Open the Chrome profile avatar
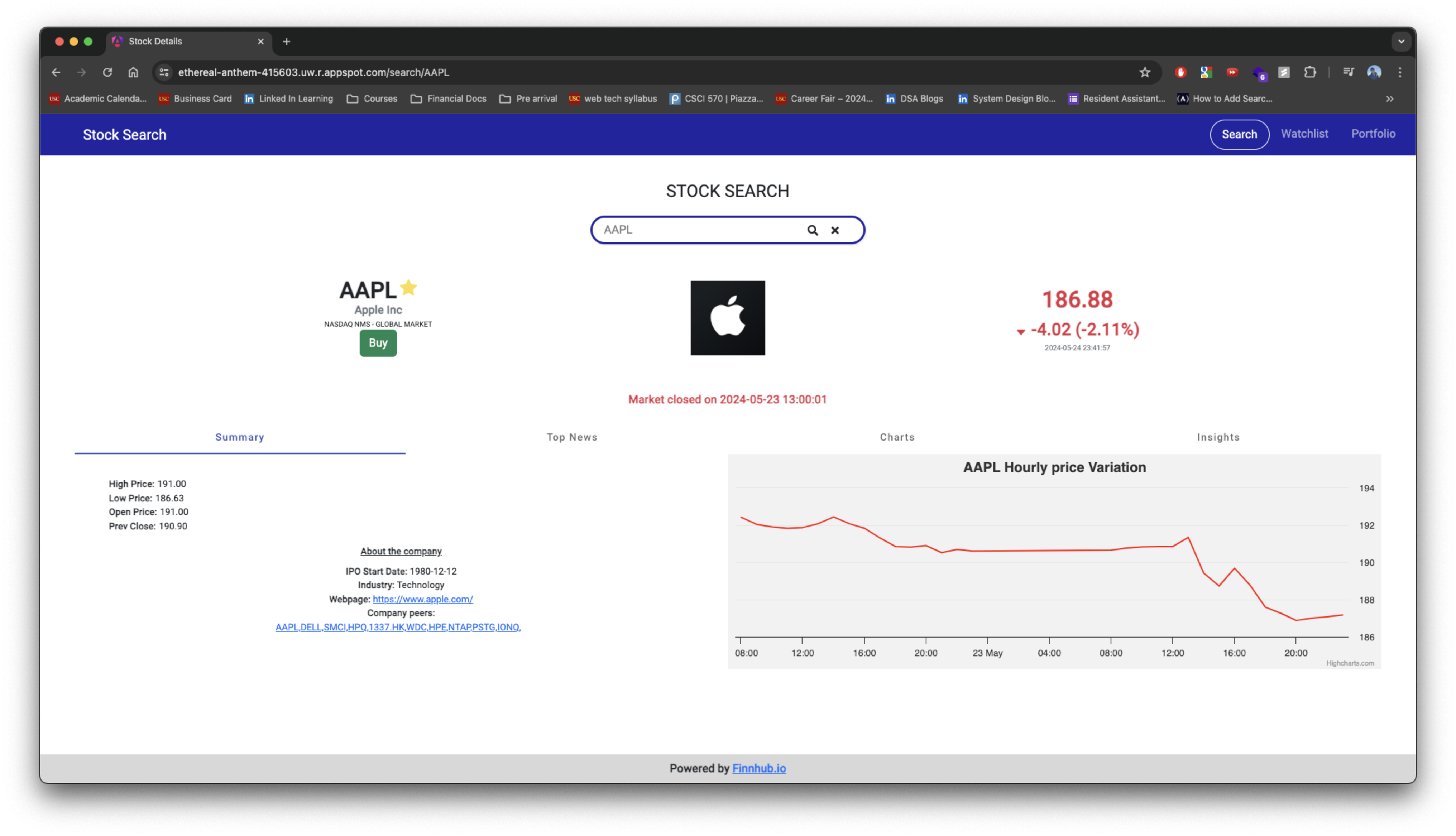Viewport: 1456px width, 836px height. click(1373, 72)
